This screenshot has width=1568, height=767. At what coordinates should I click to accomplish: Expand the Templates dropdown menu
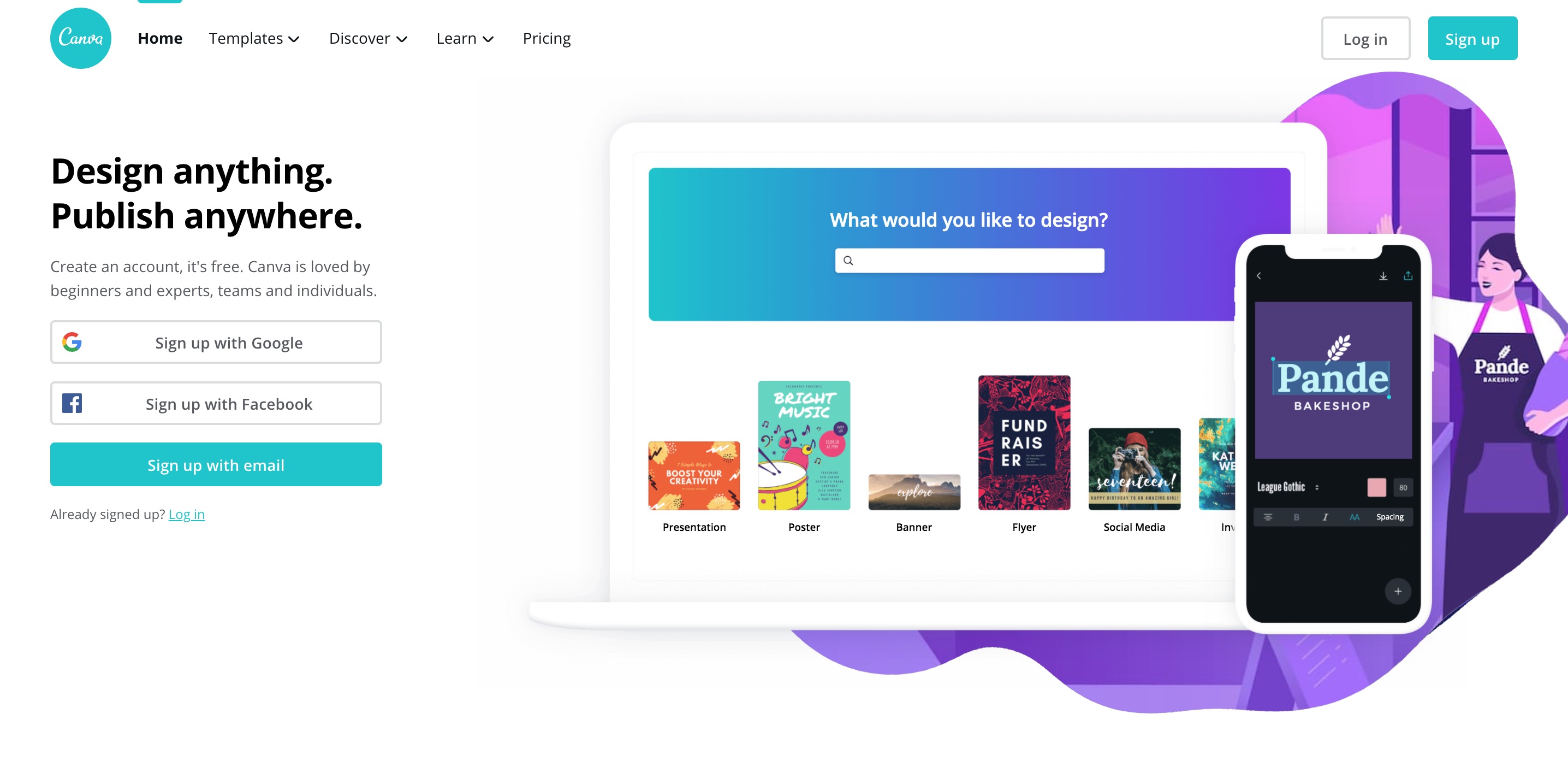click(254, 38)
